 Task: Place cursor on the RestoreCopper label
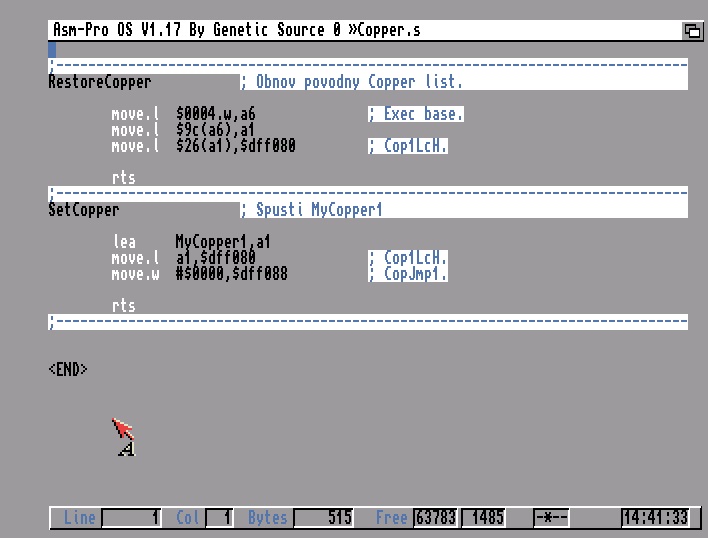coord(100,82)
